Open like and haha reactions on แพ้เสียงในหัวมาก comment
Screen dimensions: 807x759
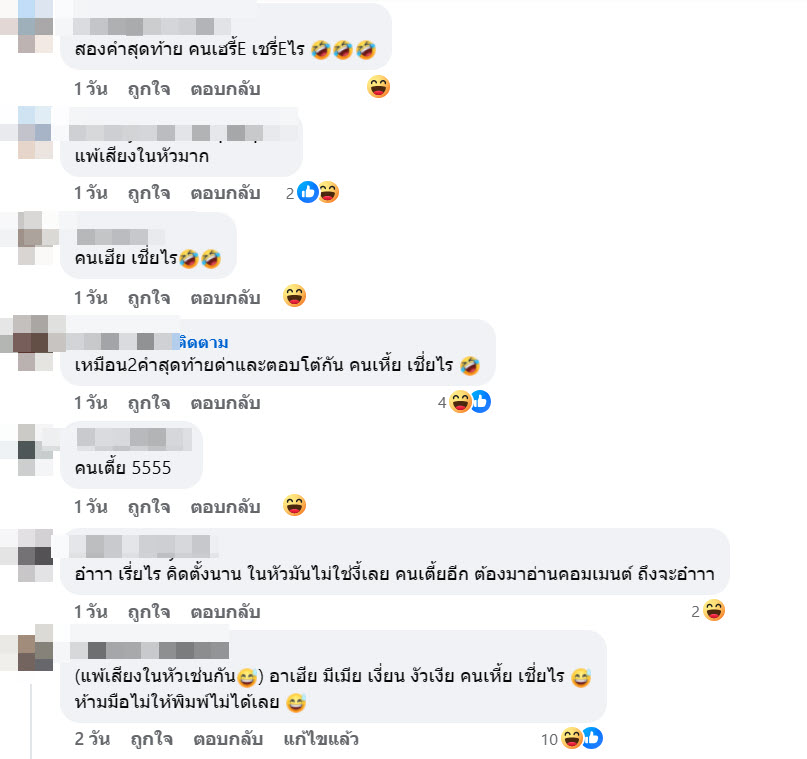pyautogui.click(x=313, y=193)
